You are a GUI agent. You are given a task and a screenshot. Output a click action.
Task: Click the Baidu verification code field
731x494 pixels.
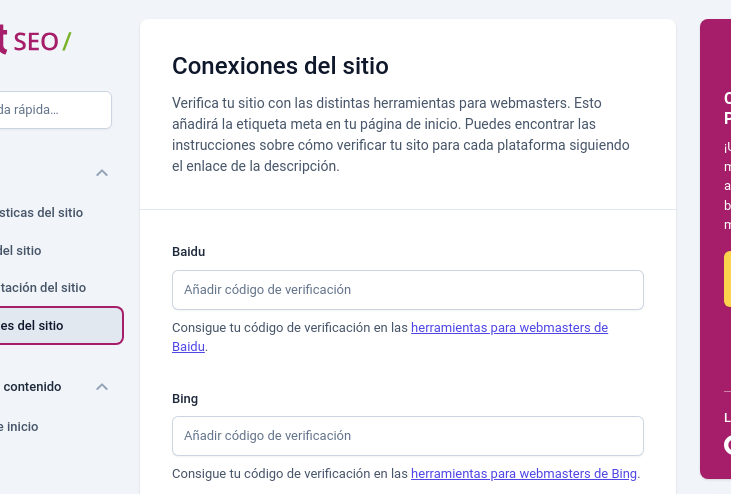tap(408, 290)
